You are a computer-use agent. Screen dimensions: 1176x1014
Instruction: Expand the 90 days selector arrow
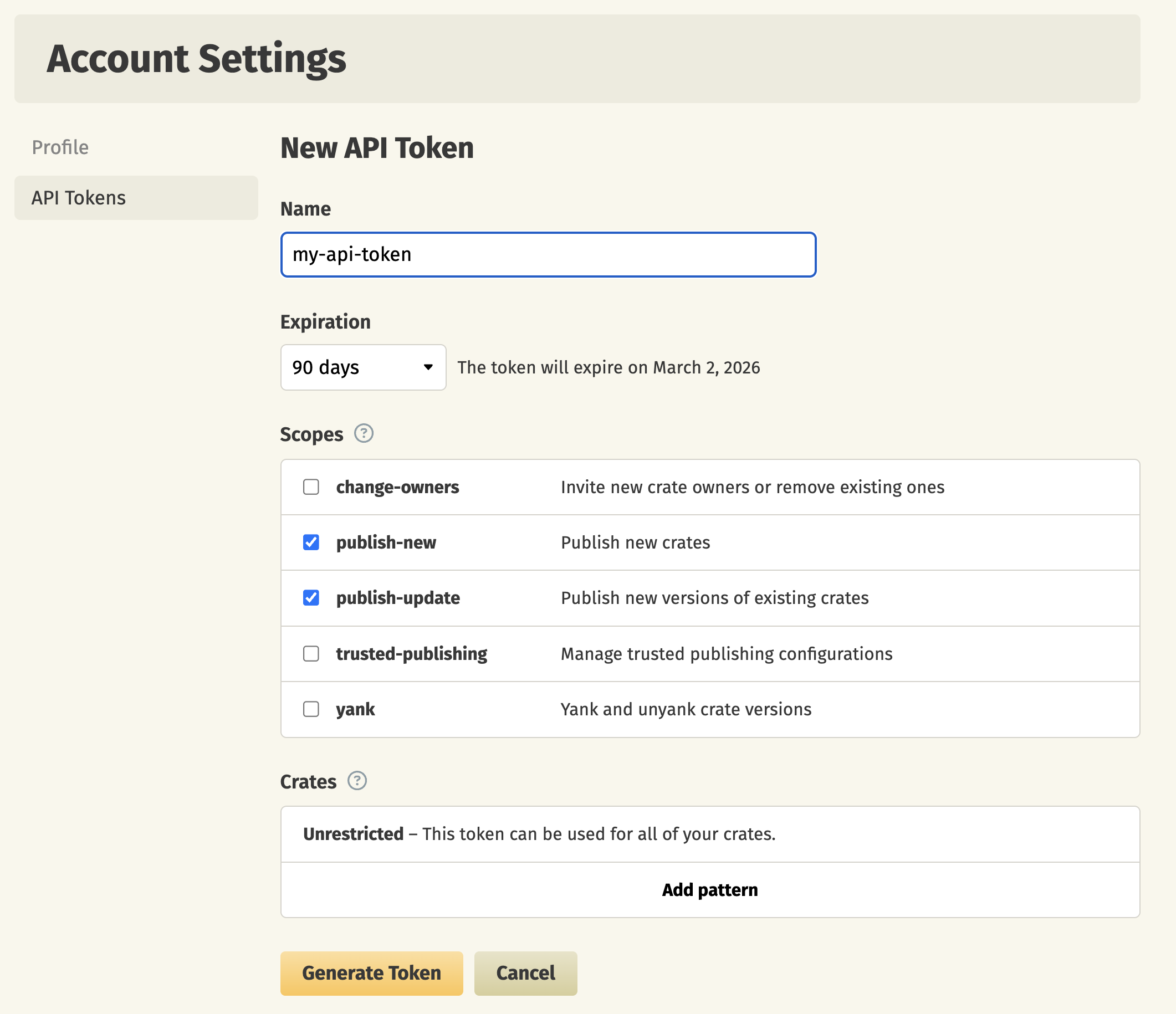[428, 368]
